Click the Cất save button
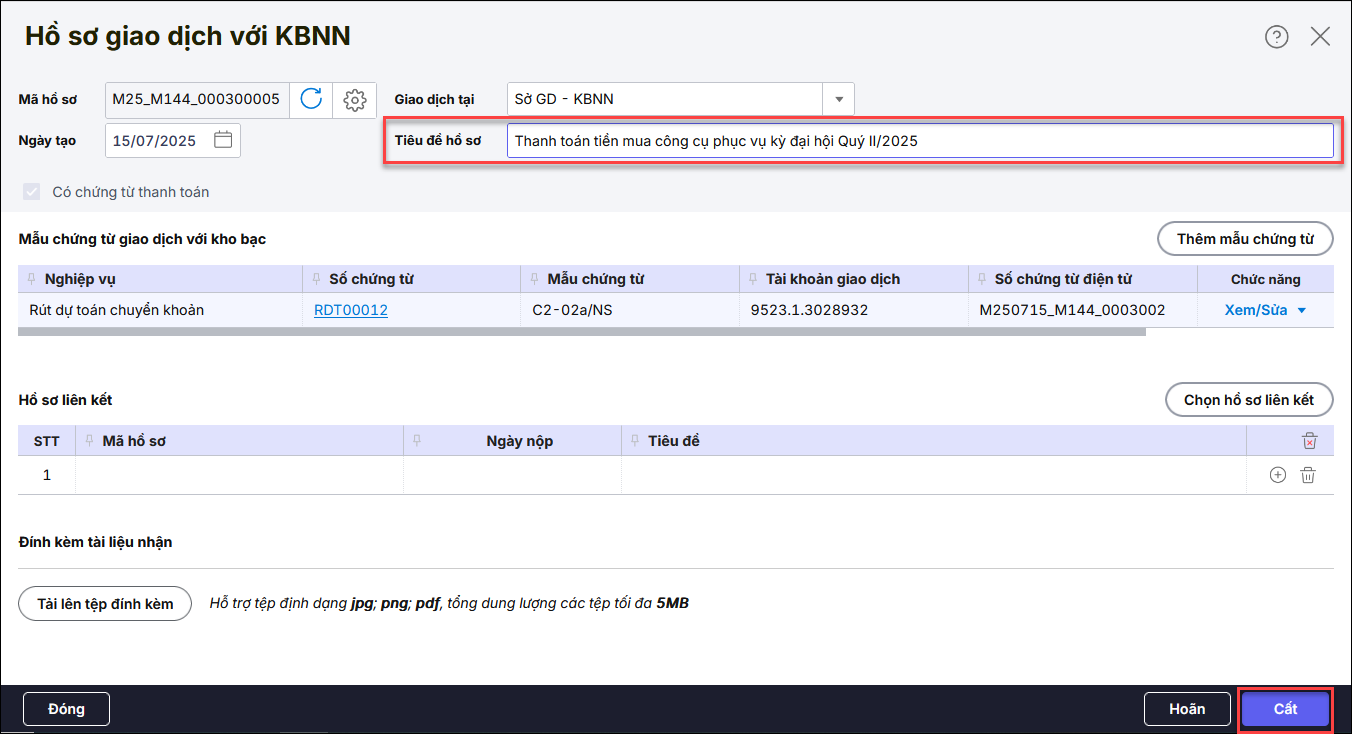 click(1285, 709)
